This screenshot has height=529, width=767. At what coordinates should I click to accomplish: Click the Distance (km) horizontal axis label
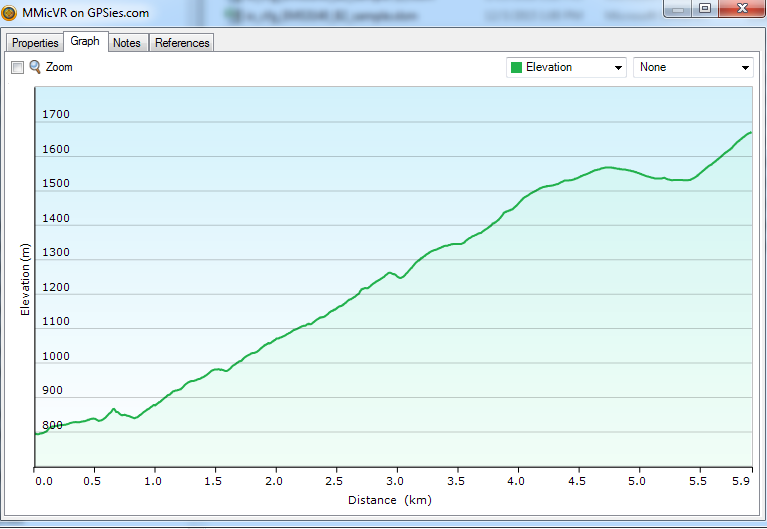click(x=389, y=500)
